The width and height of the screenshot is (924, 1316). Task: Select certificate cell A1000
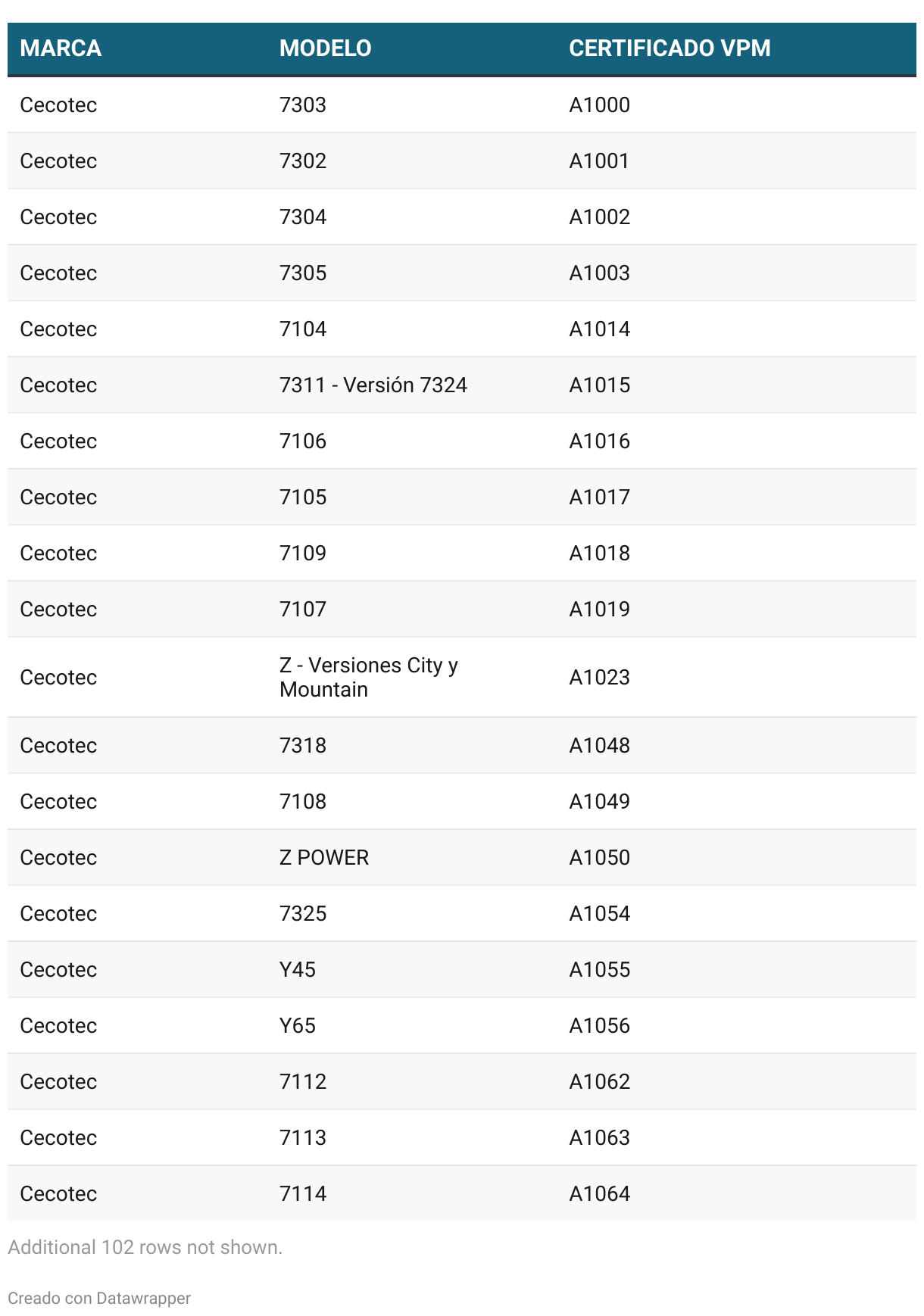599,104
